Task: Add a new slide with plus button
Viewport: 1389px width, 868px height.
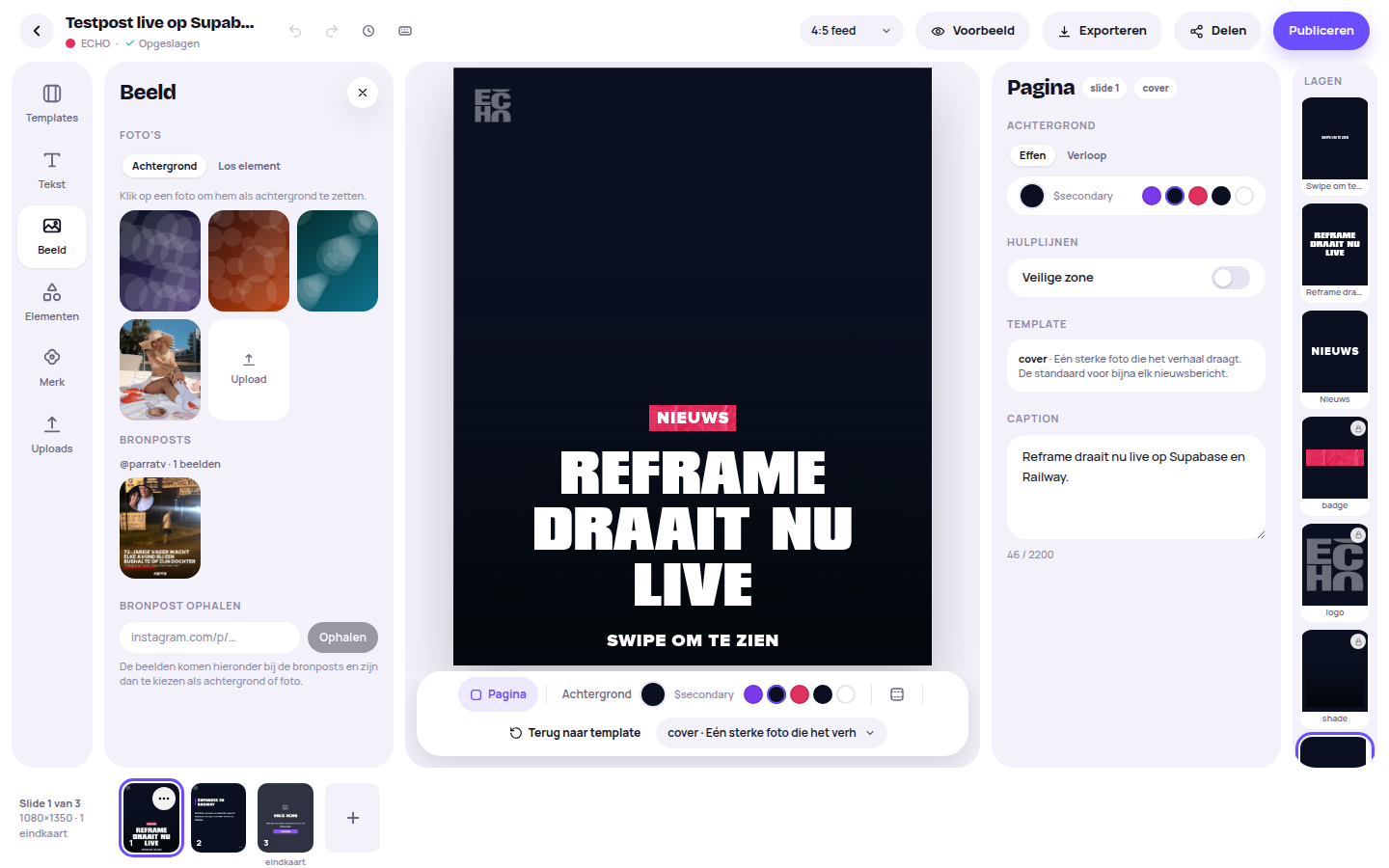Action: coord(353,818)
